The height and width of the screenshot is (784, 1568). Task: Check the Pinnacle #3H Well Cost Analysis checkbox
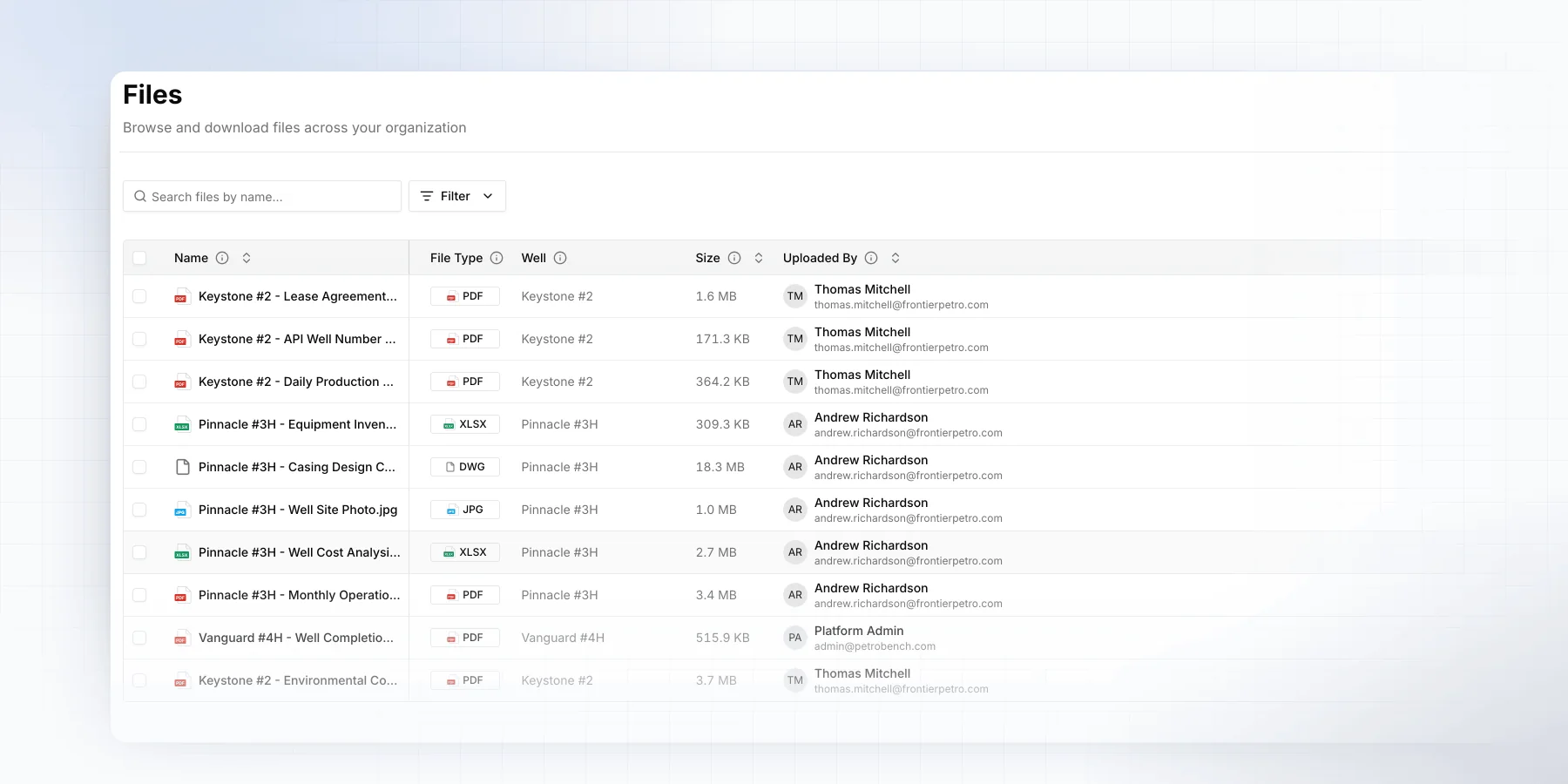pos(139,552)
